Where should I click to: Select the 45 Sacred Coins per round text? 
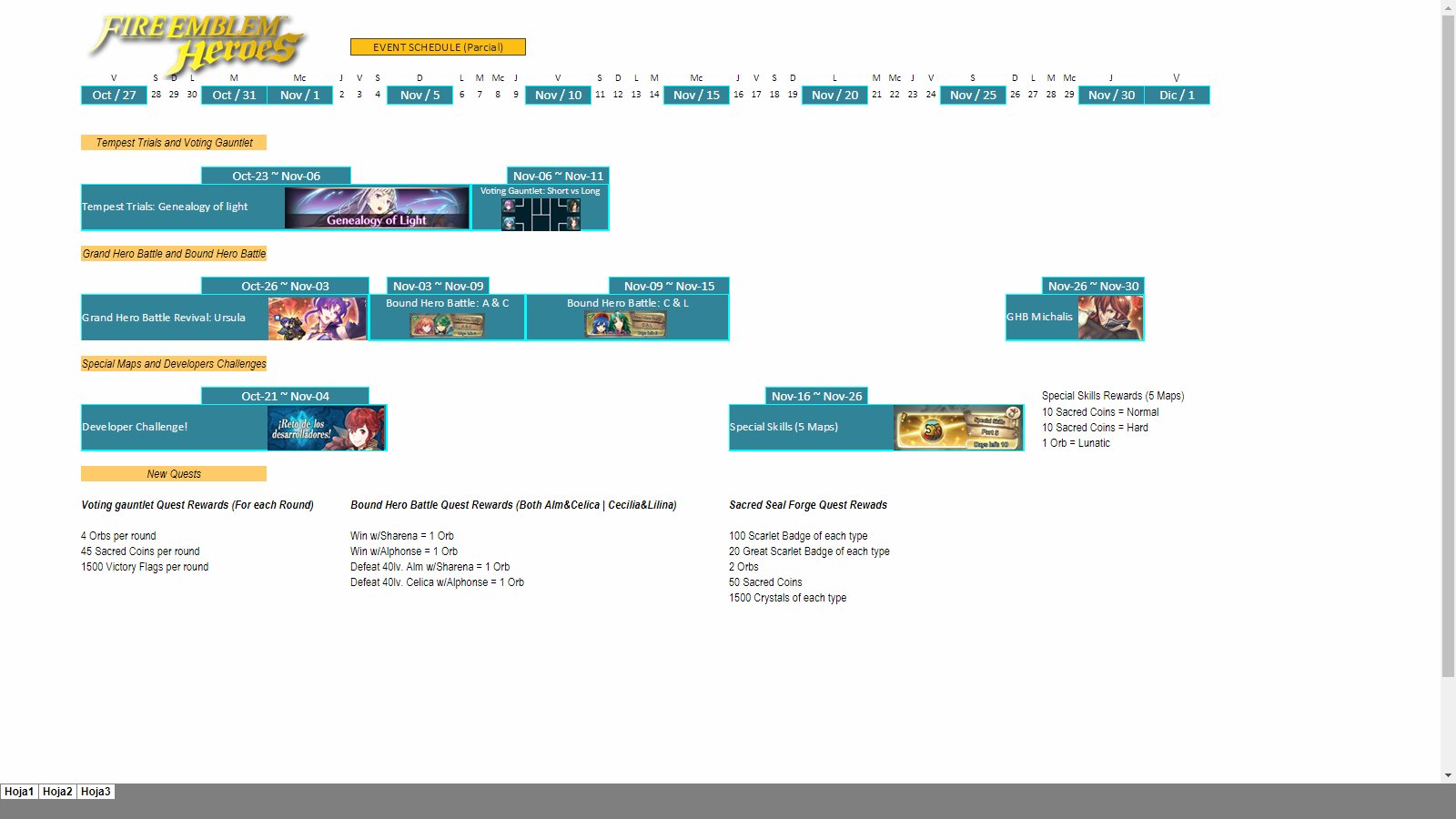click(140, 551)
